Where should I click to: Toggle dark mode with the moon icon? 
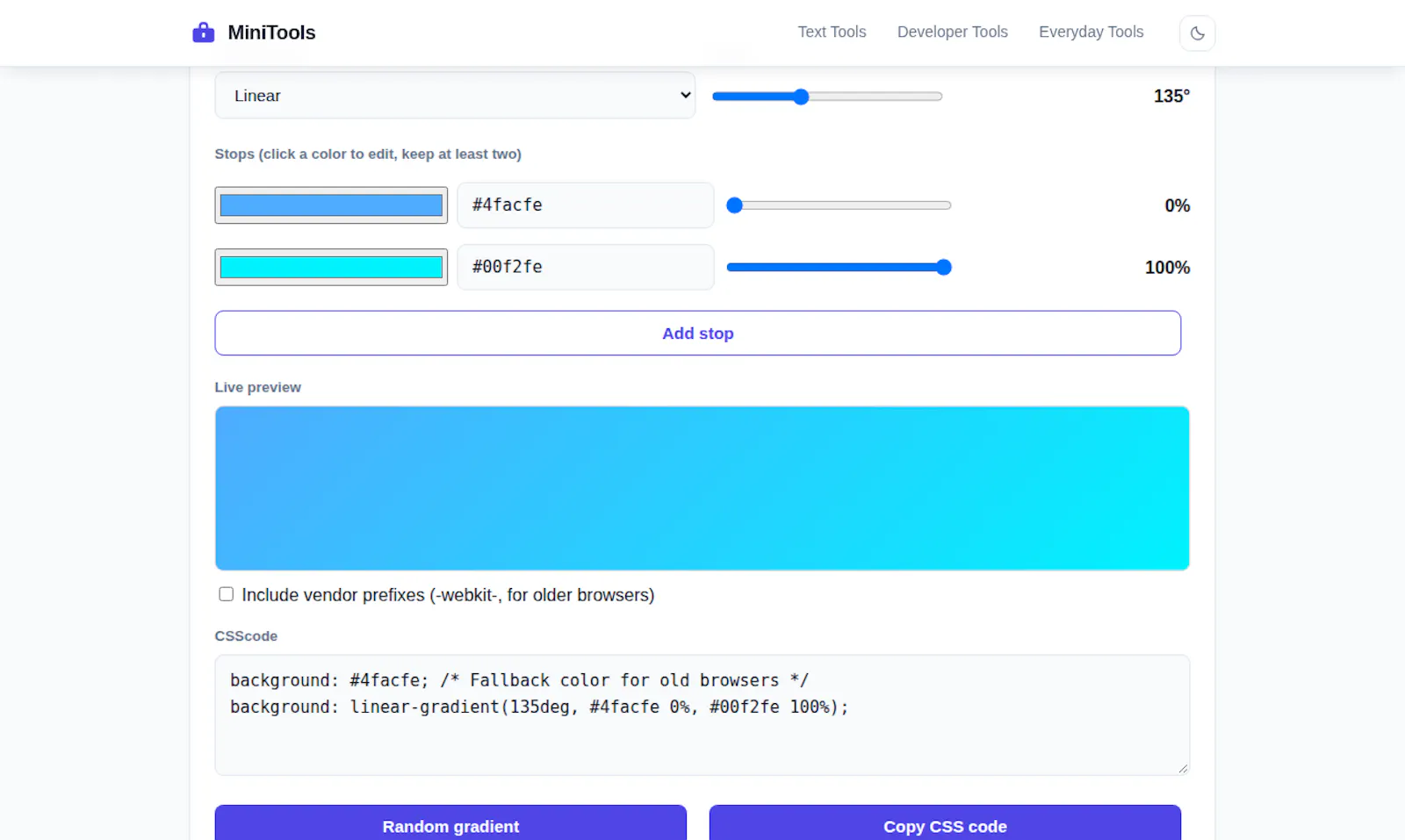pyautogui.click(x=1197, y=33)
